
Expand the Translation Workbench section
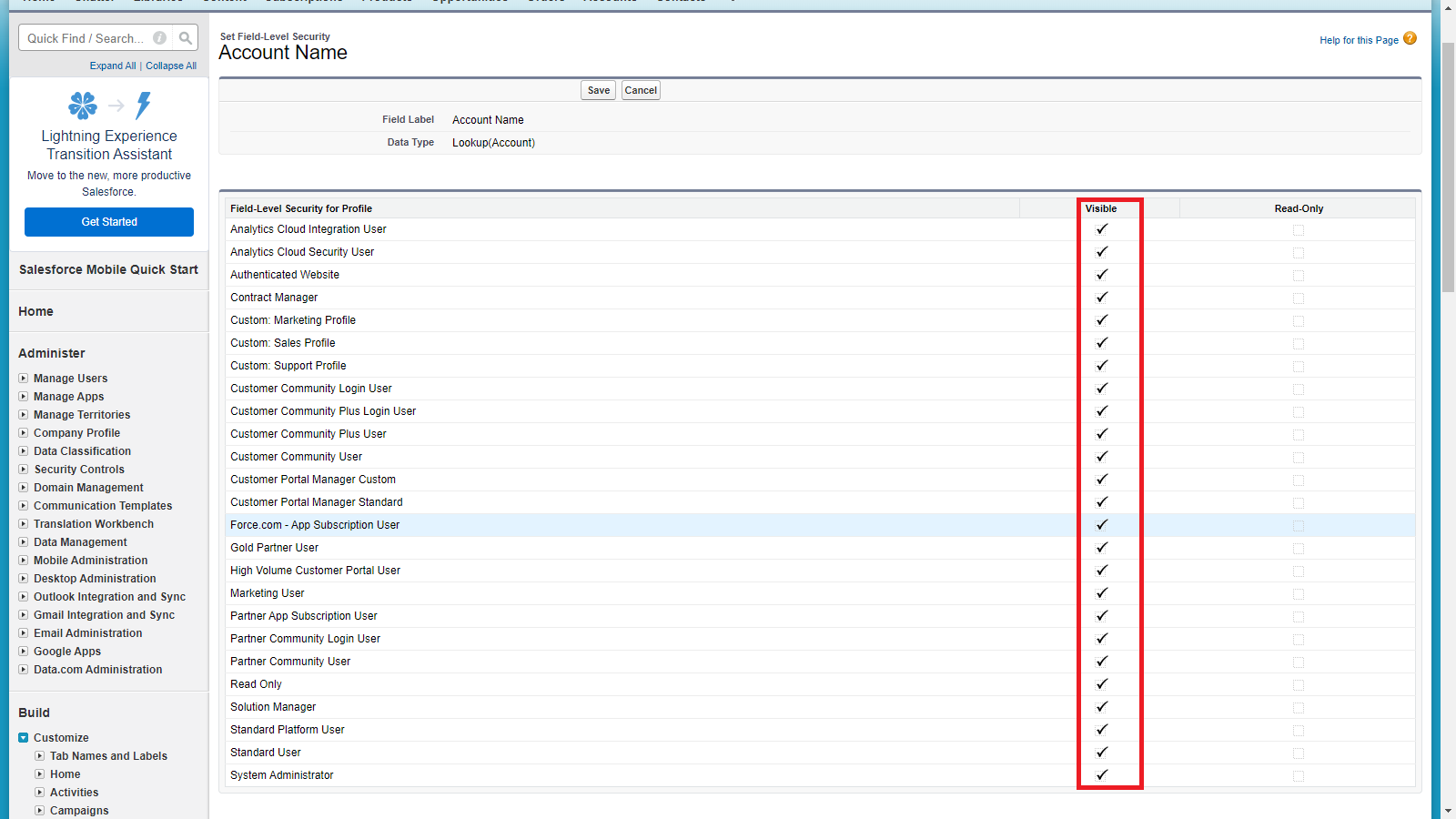coord(24,524)
